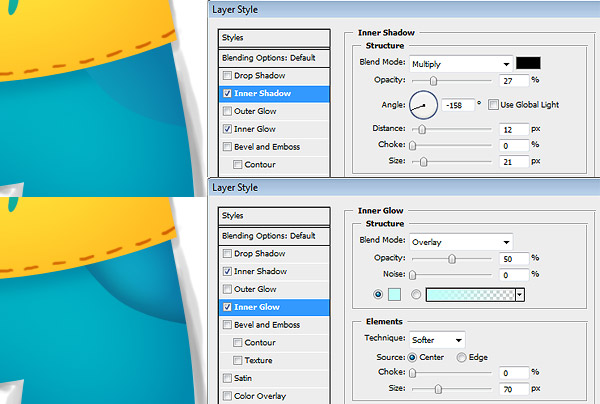Select Blending Options: Default in lower dialog
The image size is (600, 404).
click(274, 236)
